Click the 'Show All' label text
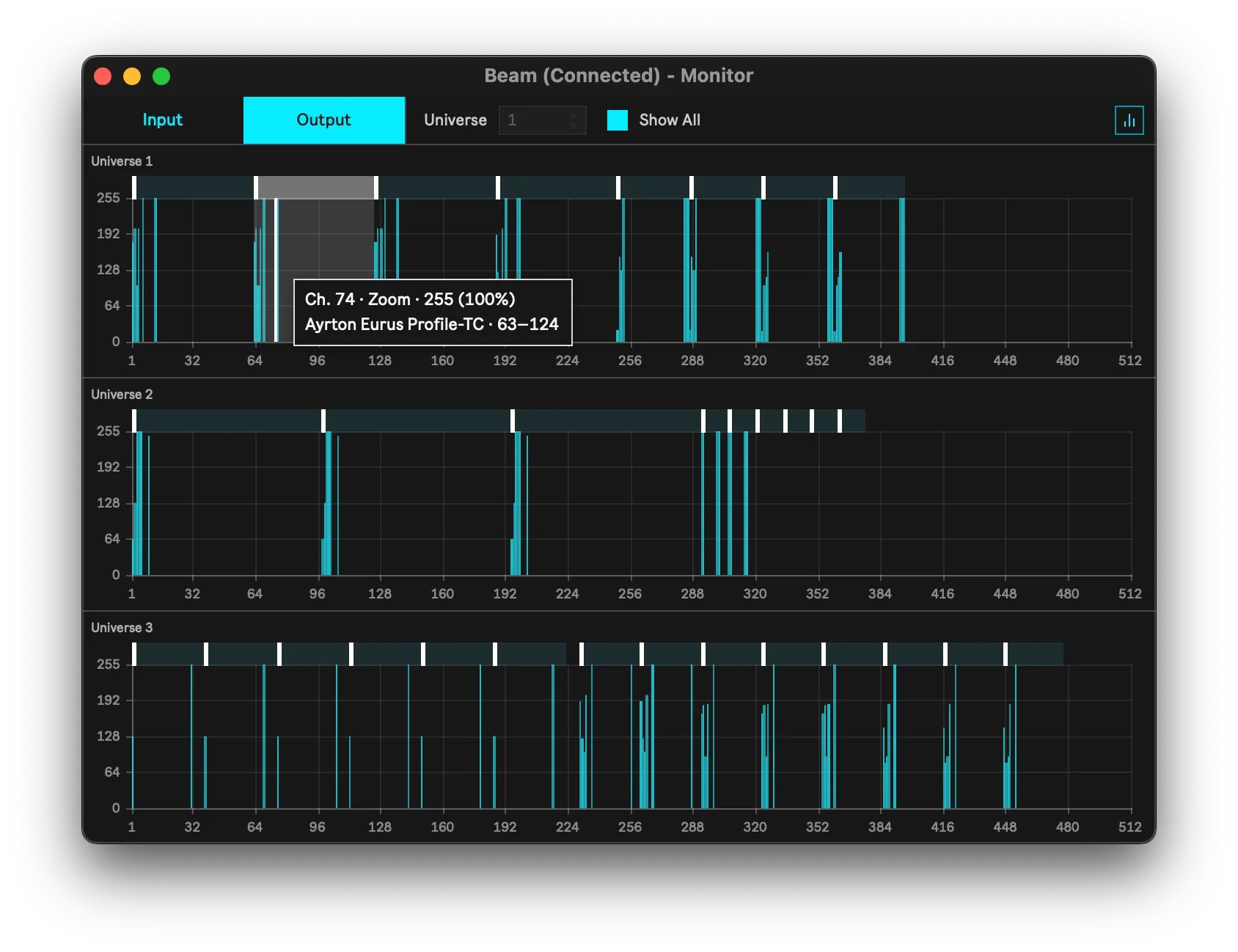1238x952 pixels. (x=670, y=120)
